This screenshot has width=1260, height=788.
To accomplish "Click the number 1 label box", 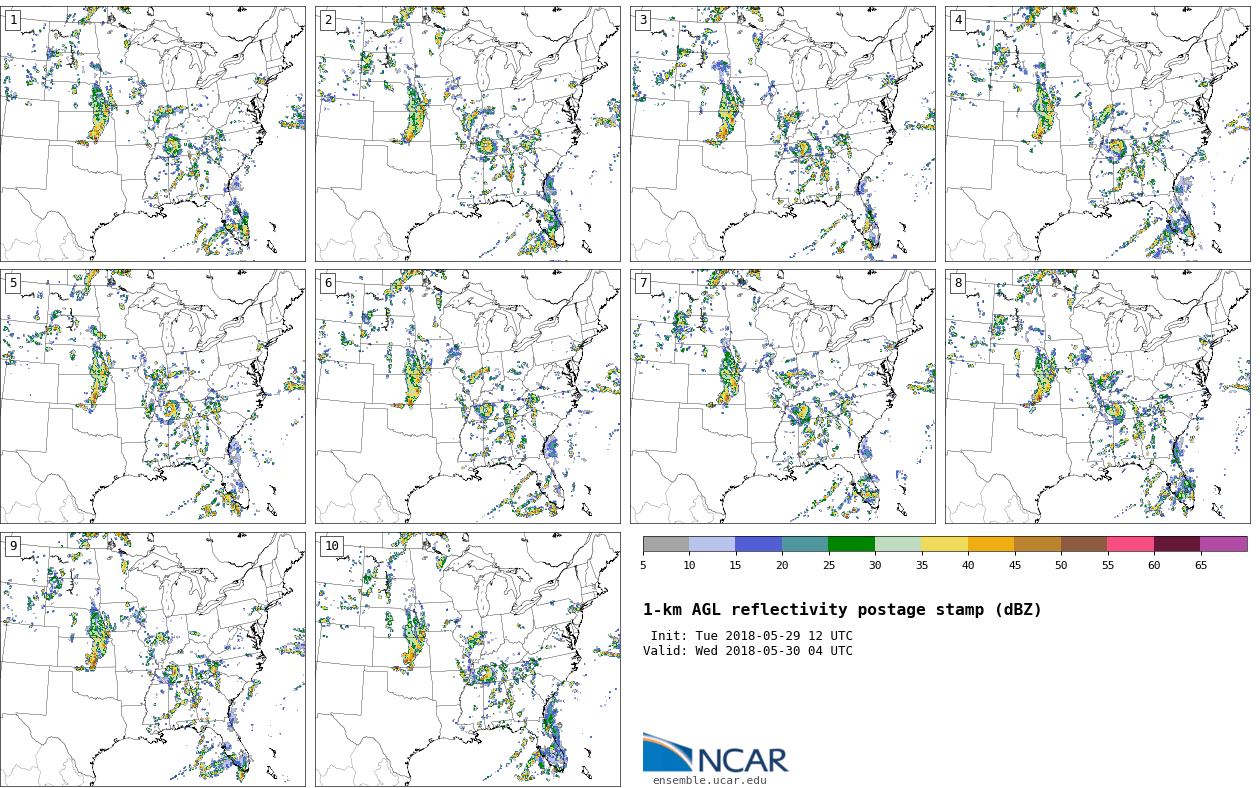I will [x=13, y=20].
